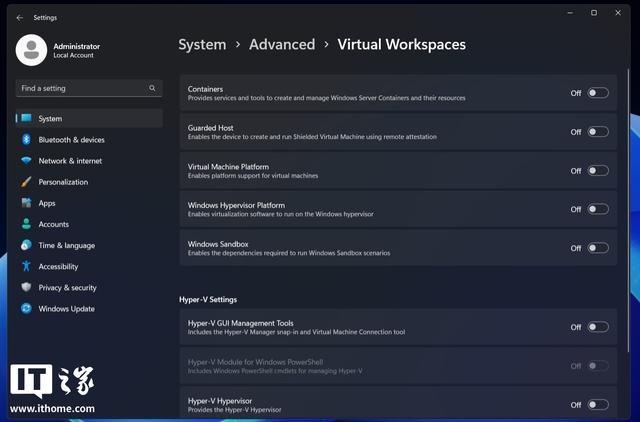640x422 pixels.
Task: Click the search magnifier icon
Action: tap(152, 88)
